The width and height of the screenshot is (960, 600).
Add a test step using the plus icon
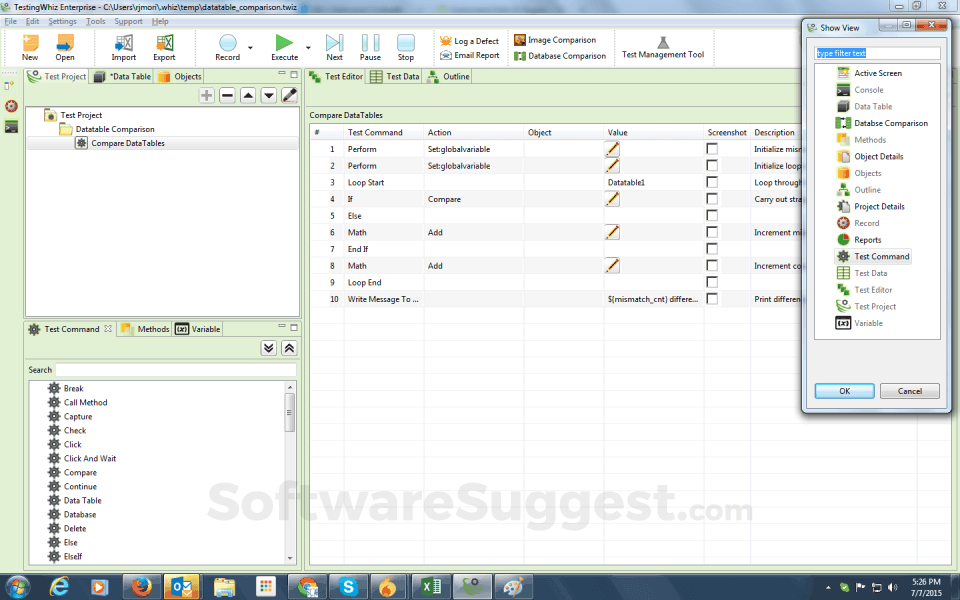(x=206, y=97)
